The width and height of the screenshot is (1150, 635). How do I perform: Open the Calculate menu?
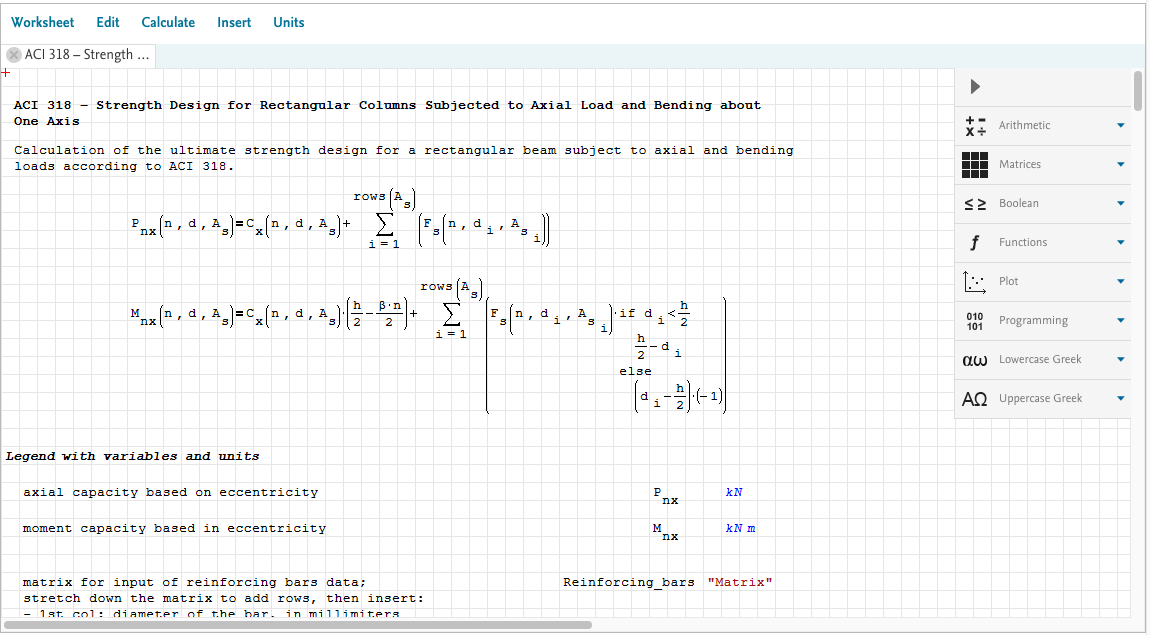point(168,22)
